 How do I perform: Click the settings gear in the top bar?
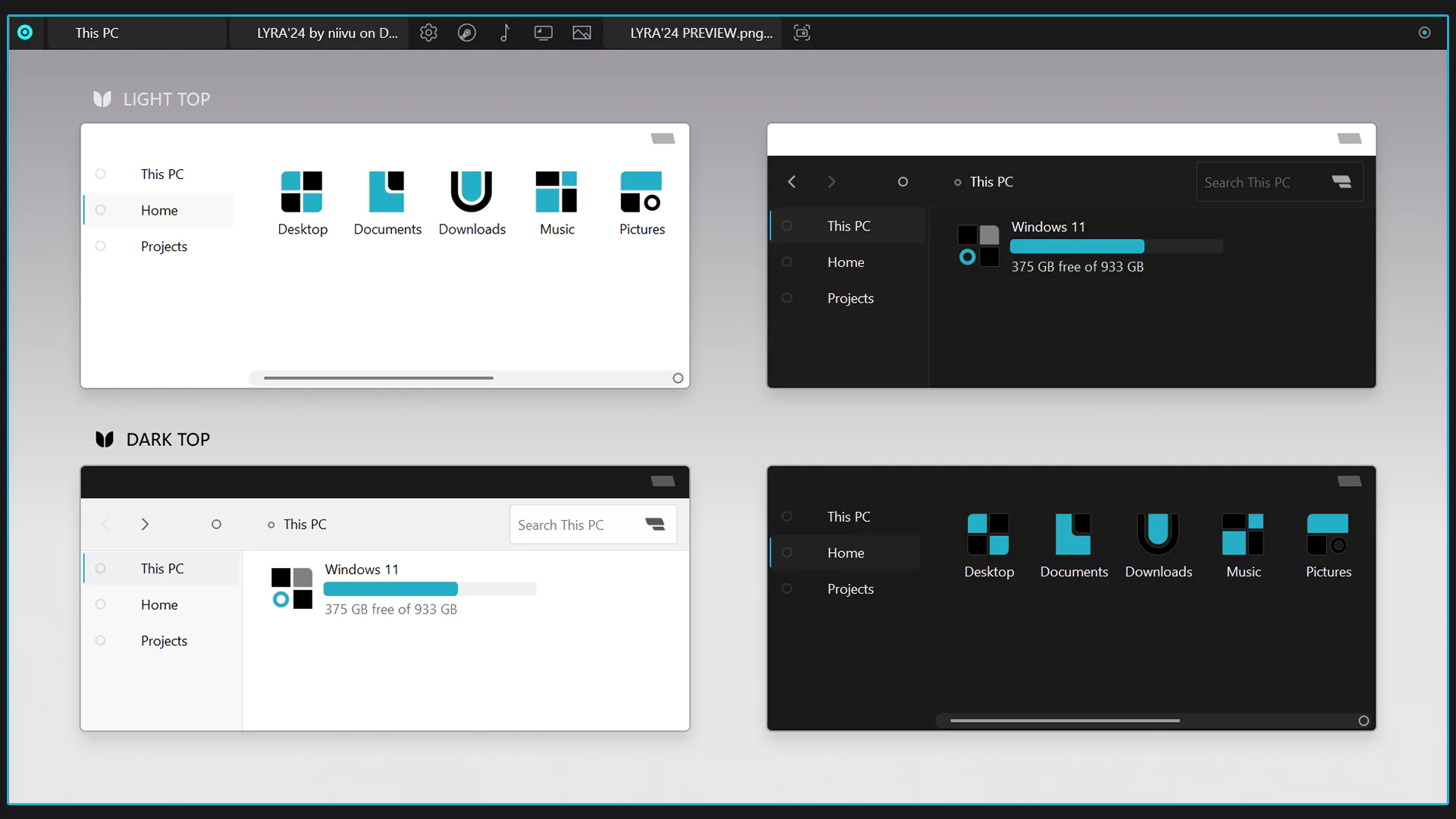pos(428,33)
